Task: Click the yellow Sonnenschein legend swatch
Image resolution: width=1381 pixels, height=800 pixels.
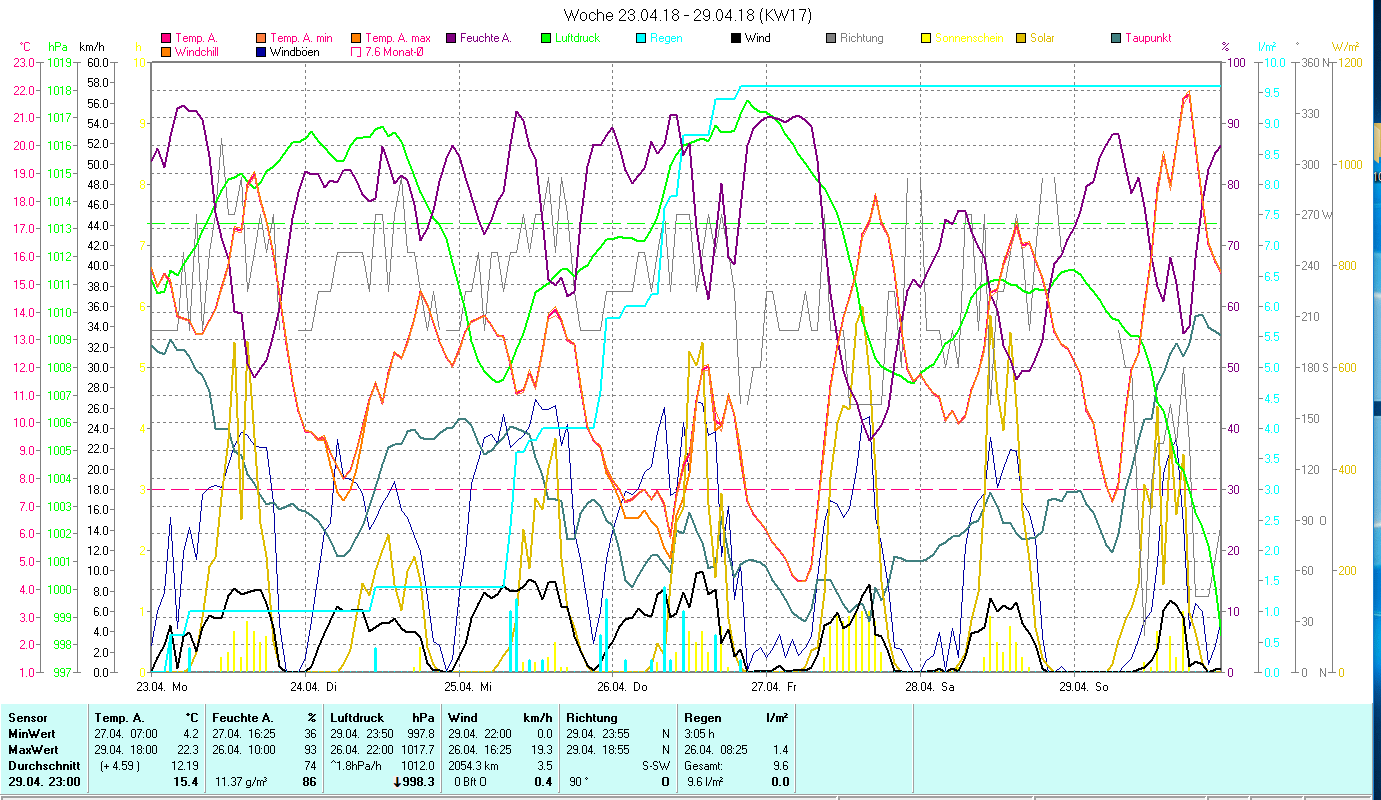Action: [926, 38]
